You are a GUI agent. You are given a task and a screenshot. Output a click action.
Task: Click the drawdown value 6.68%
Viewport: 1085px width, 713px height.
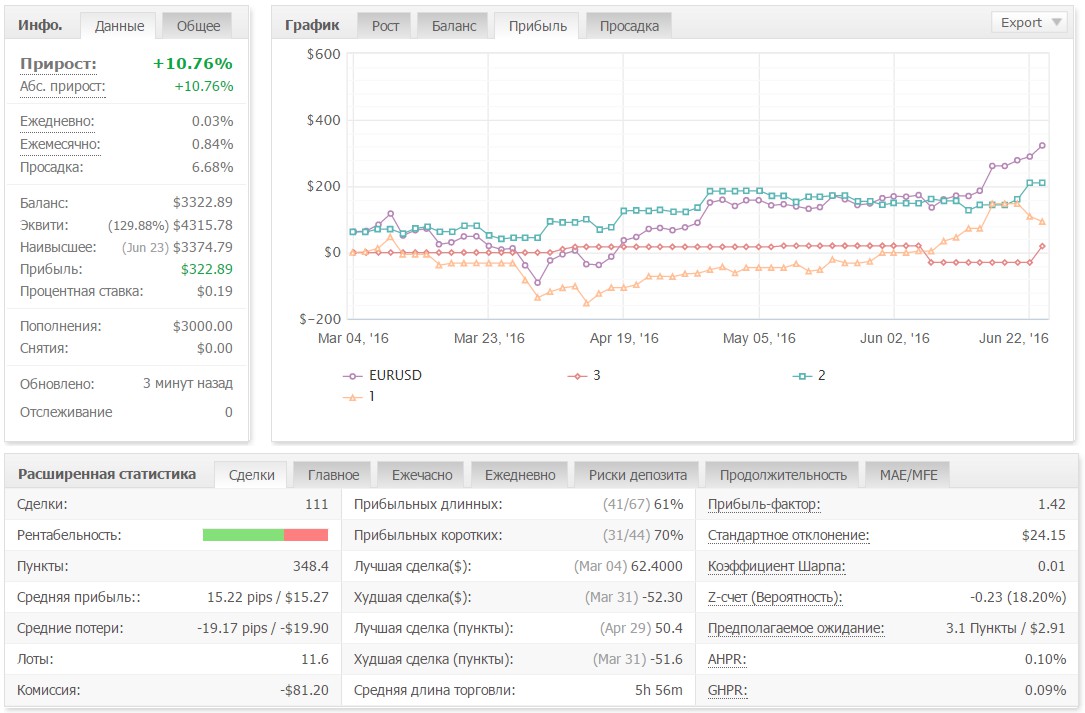coord(212,167)
